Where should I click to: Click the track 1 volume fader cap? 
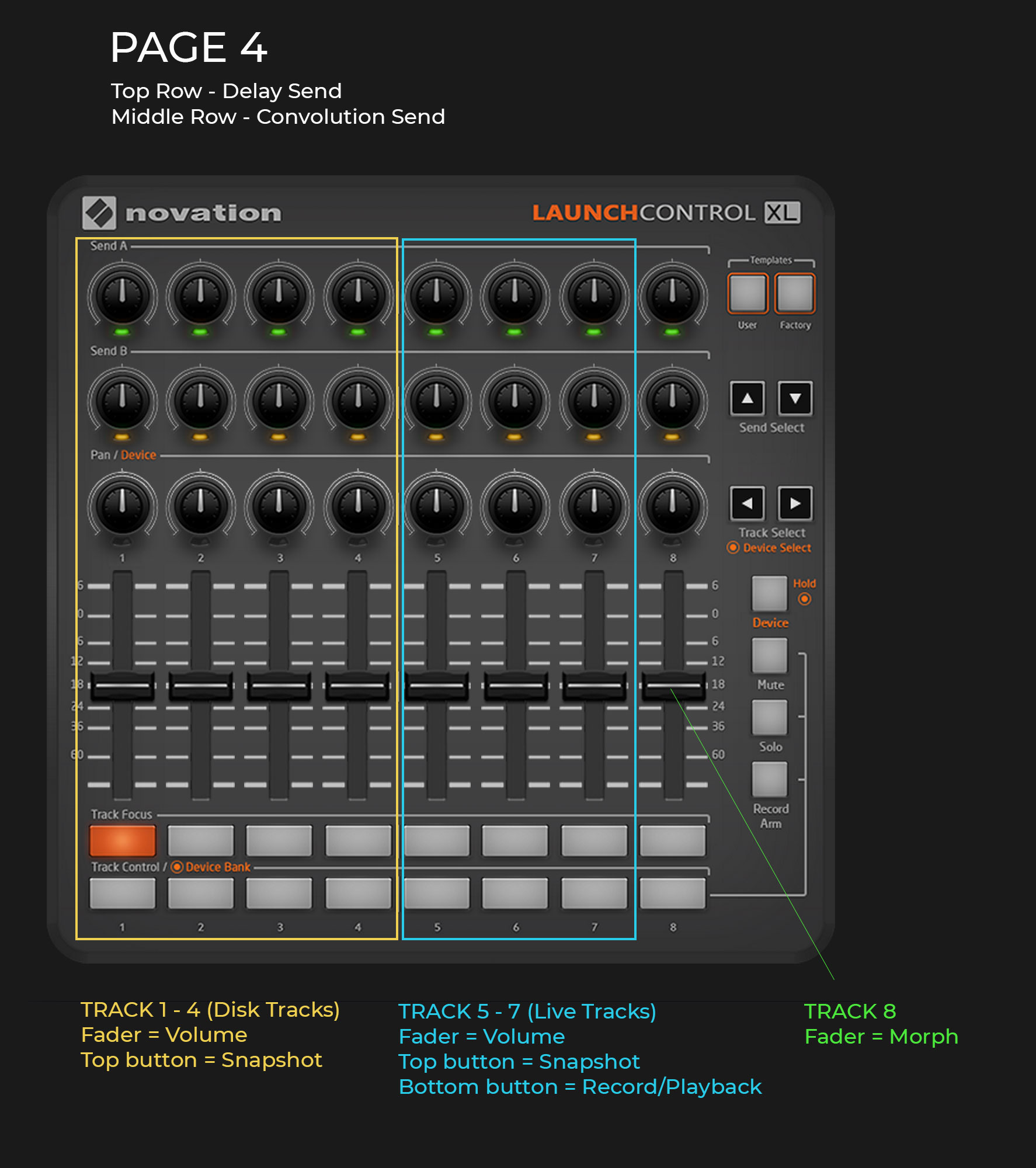coord(122,686)
